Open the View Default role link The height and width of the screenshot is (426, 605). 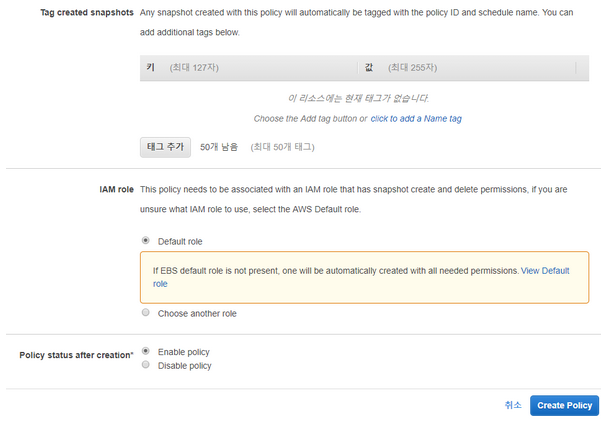point(545,271)
